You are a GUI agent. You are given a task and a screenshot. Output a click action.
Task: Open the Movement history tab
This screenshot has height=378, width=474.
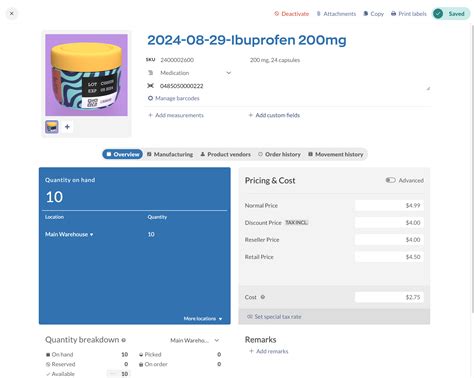[x=336, y=154]
